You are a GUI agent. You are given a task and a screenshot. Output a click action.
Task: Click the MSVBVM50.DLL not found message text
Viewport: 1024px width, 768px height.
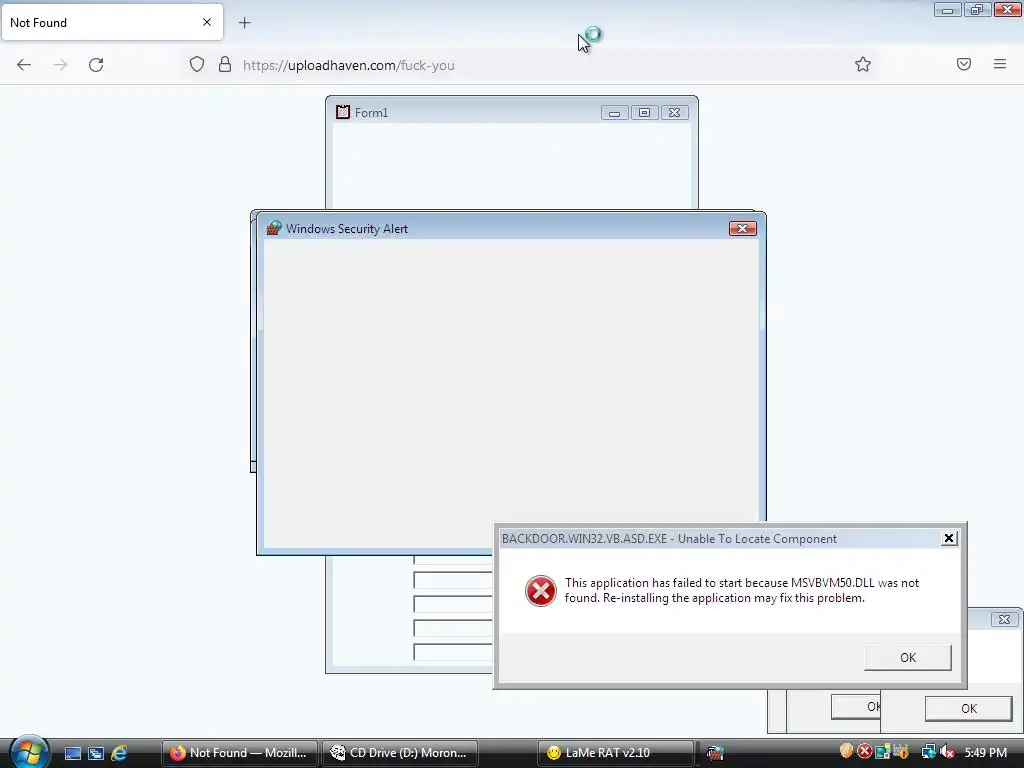tap(742, 590)
